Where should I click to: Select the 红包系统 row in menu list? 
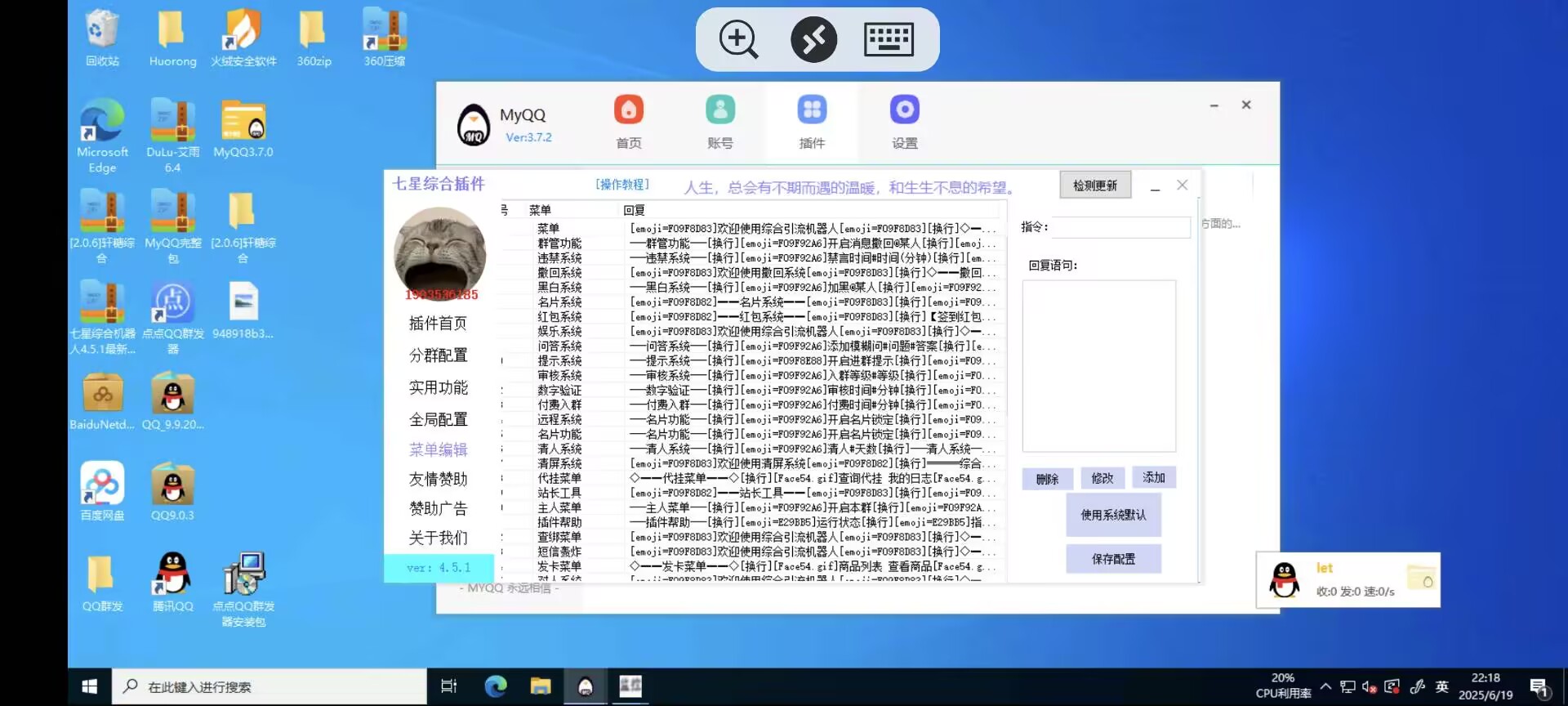(559, 317)
